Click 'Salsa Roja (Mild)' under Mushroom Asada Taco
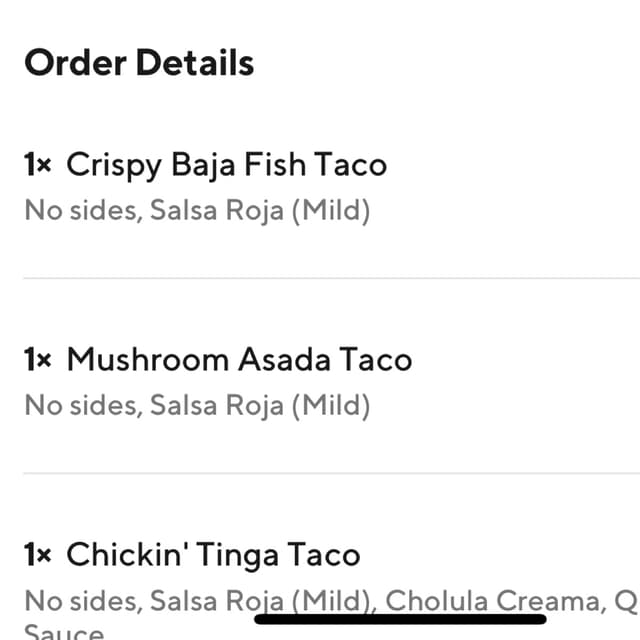Screen dimensions: 640x640 tap(260, 407)
